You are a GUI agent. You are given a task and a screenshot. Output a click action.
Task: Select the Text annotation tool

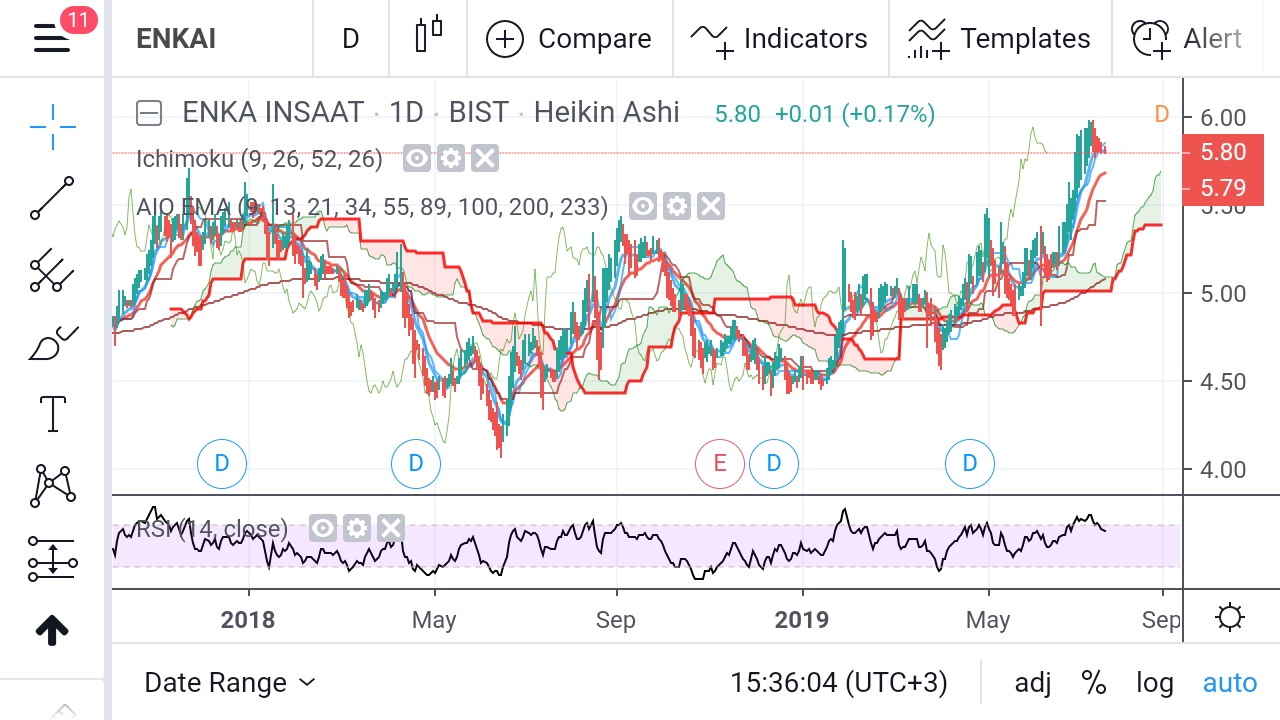pos(52,413)
